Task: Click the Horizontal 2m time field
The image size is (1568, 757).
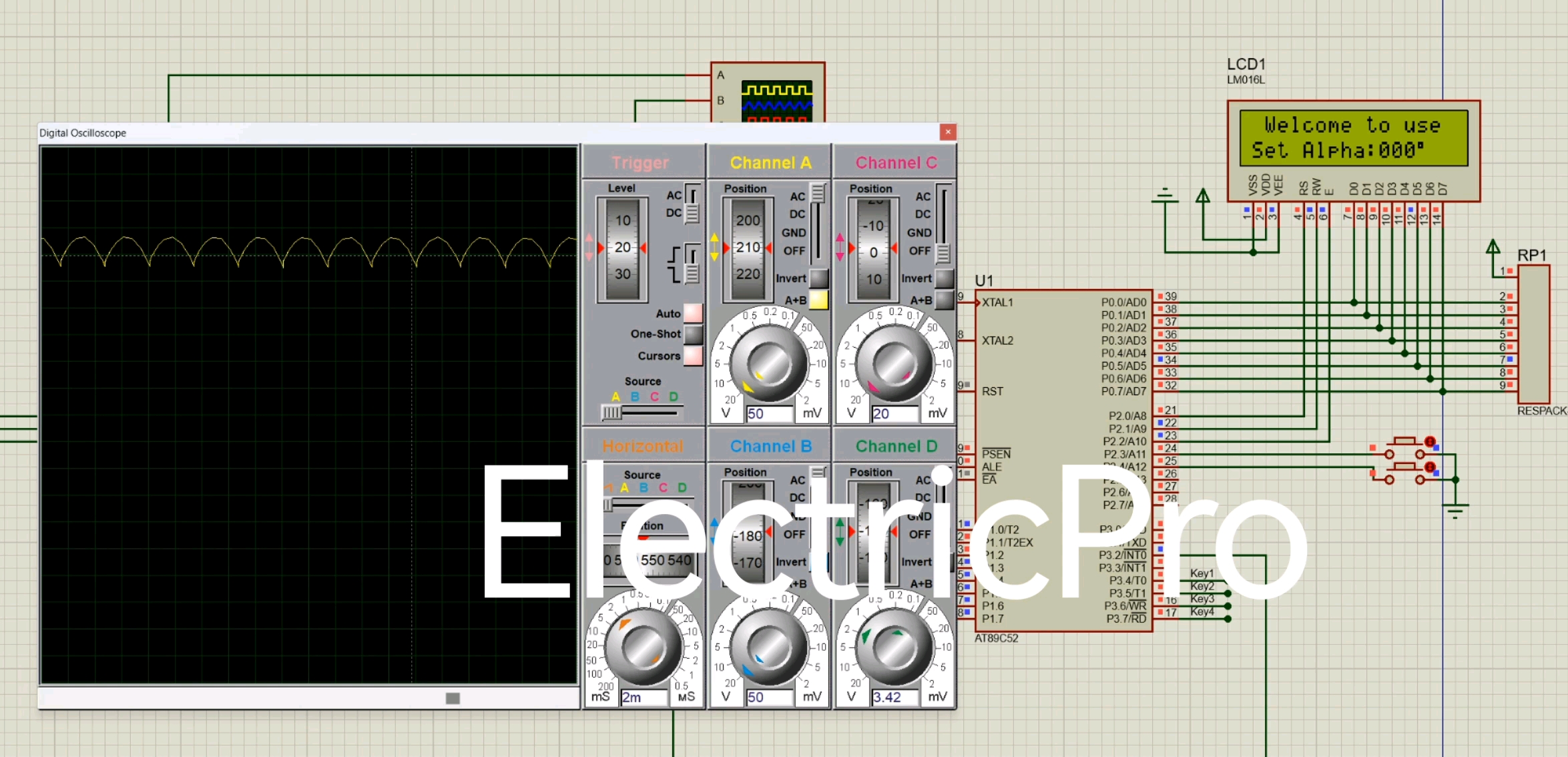Action: (x=643, y=698)
